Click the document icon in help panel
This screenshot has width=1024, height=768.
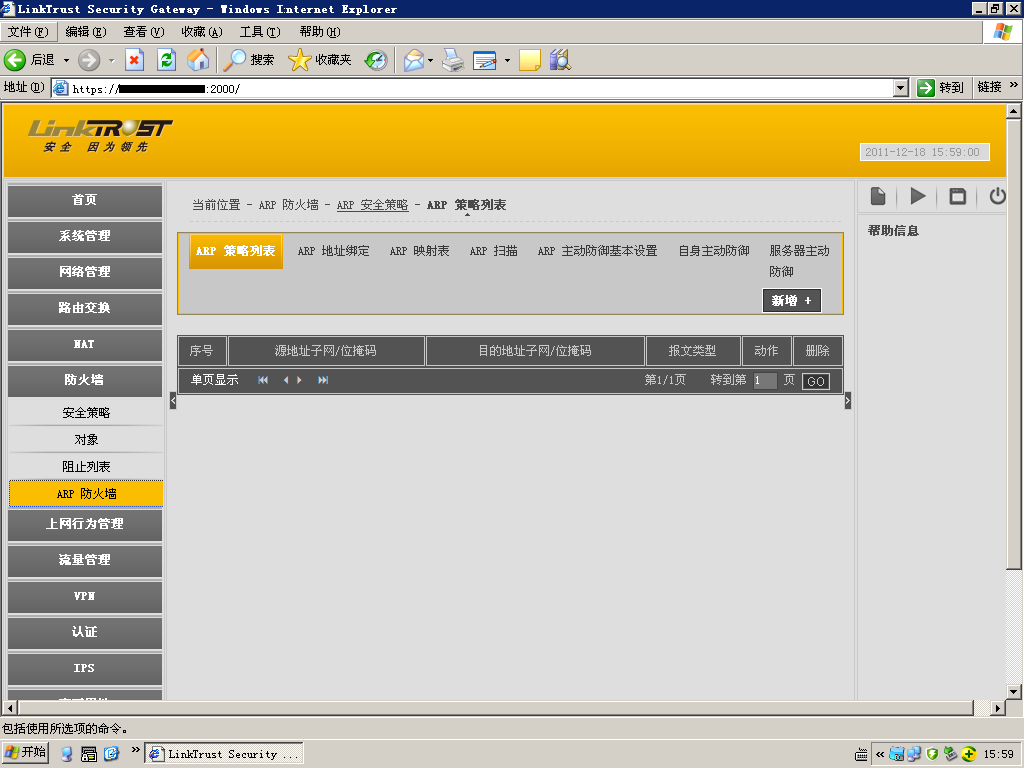click(x=878, y=196)
